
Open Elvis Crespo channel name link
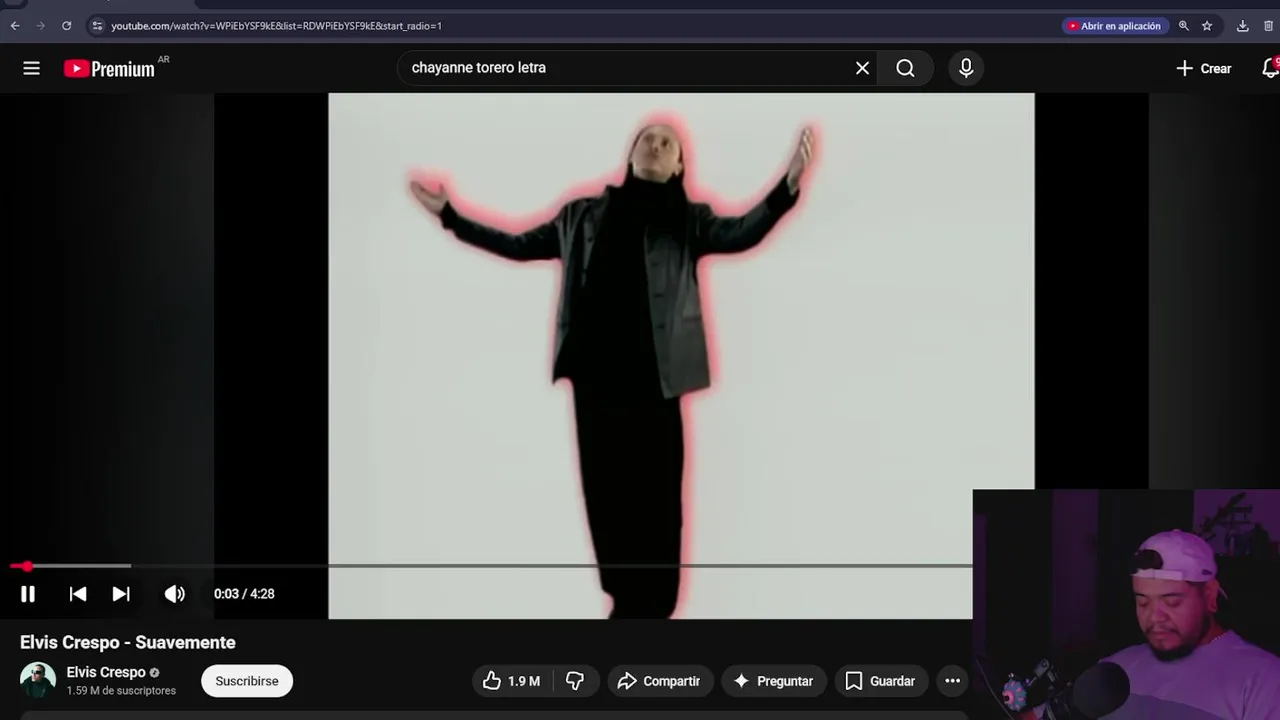[106, 672]
